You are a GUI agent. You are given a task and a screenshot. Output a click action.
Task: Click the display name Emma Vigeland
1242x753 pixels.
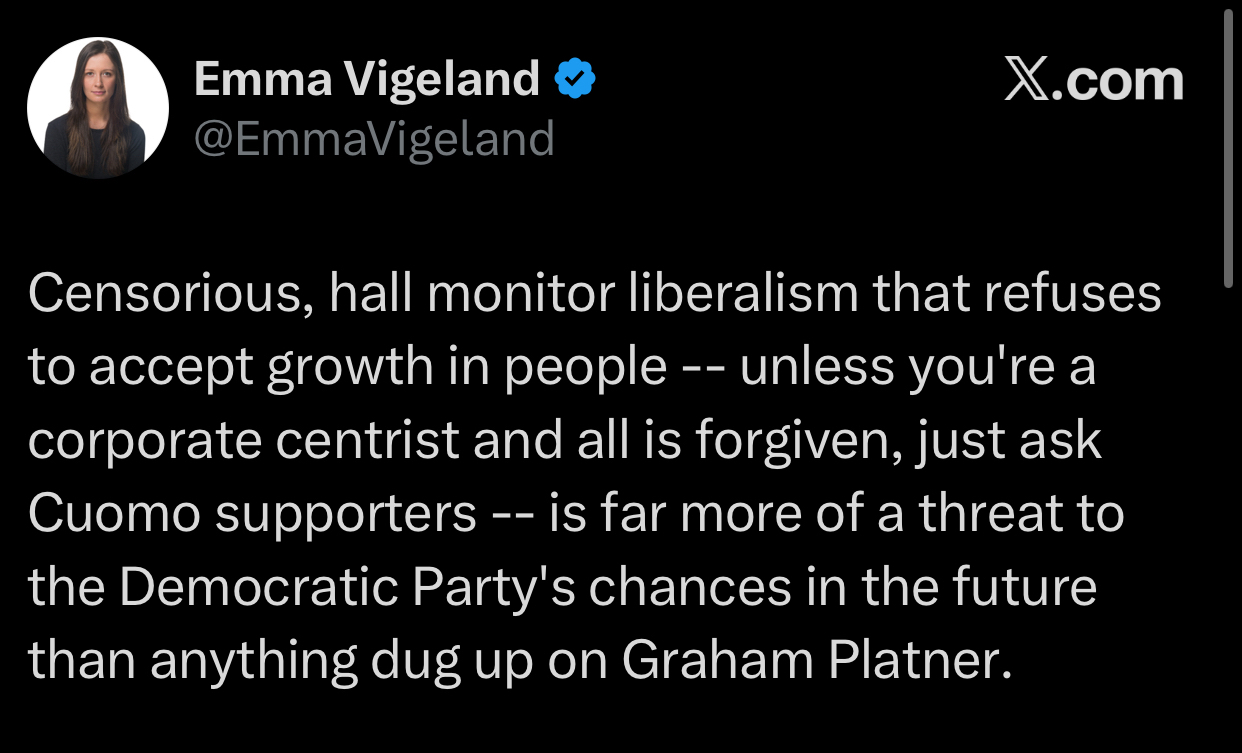click(x=367, y=79)
